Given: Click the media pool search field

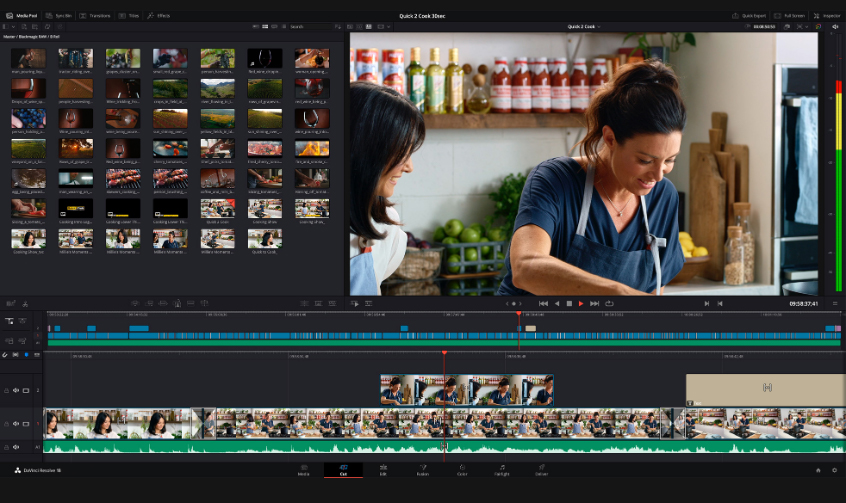Looking at the screenshot, I should click(x=311, y=26).
